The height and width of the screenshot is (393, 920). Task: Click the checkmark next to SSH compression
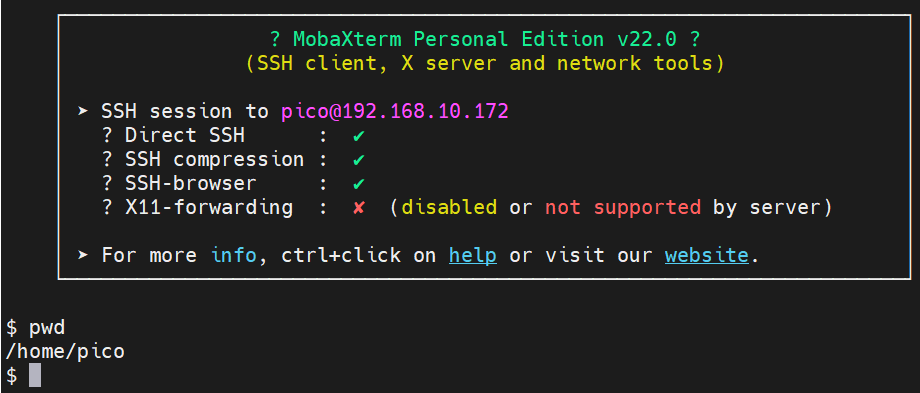click(359, 160)
